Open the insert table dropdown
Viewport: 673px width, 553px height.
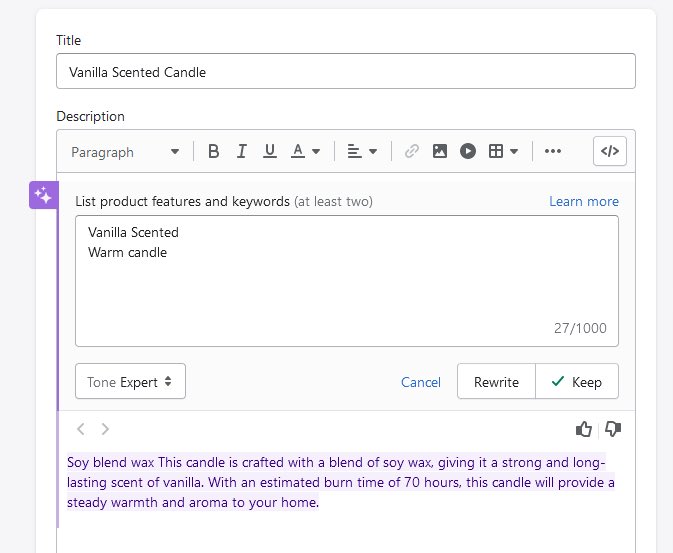point(503,151)
